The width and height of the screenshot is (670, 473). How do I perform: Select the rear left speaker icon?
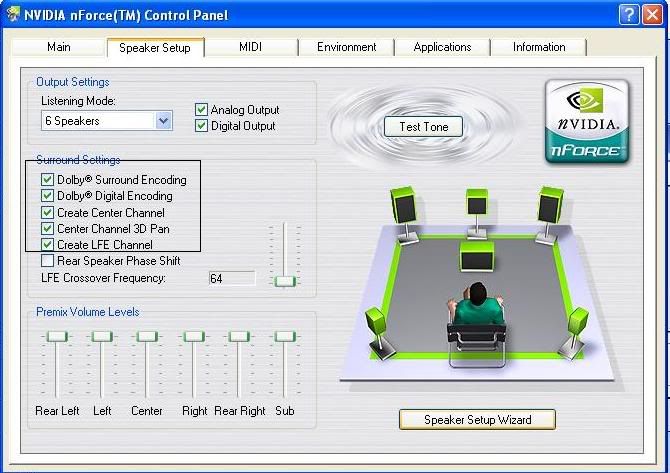click(x=377, y=324)
